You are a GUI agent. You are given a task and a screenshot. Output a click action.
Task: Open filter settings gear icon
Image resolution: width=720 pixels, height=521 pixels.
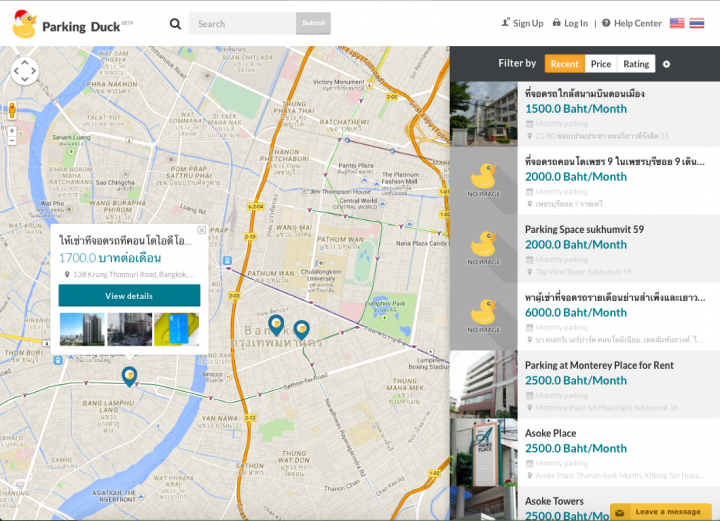click(666, 64)
